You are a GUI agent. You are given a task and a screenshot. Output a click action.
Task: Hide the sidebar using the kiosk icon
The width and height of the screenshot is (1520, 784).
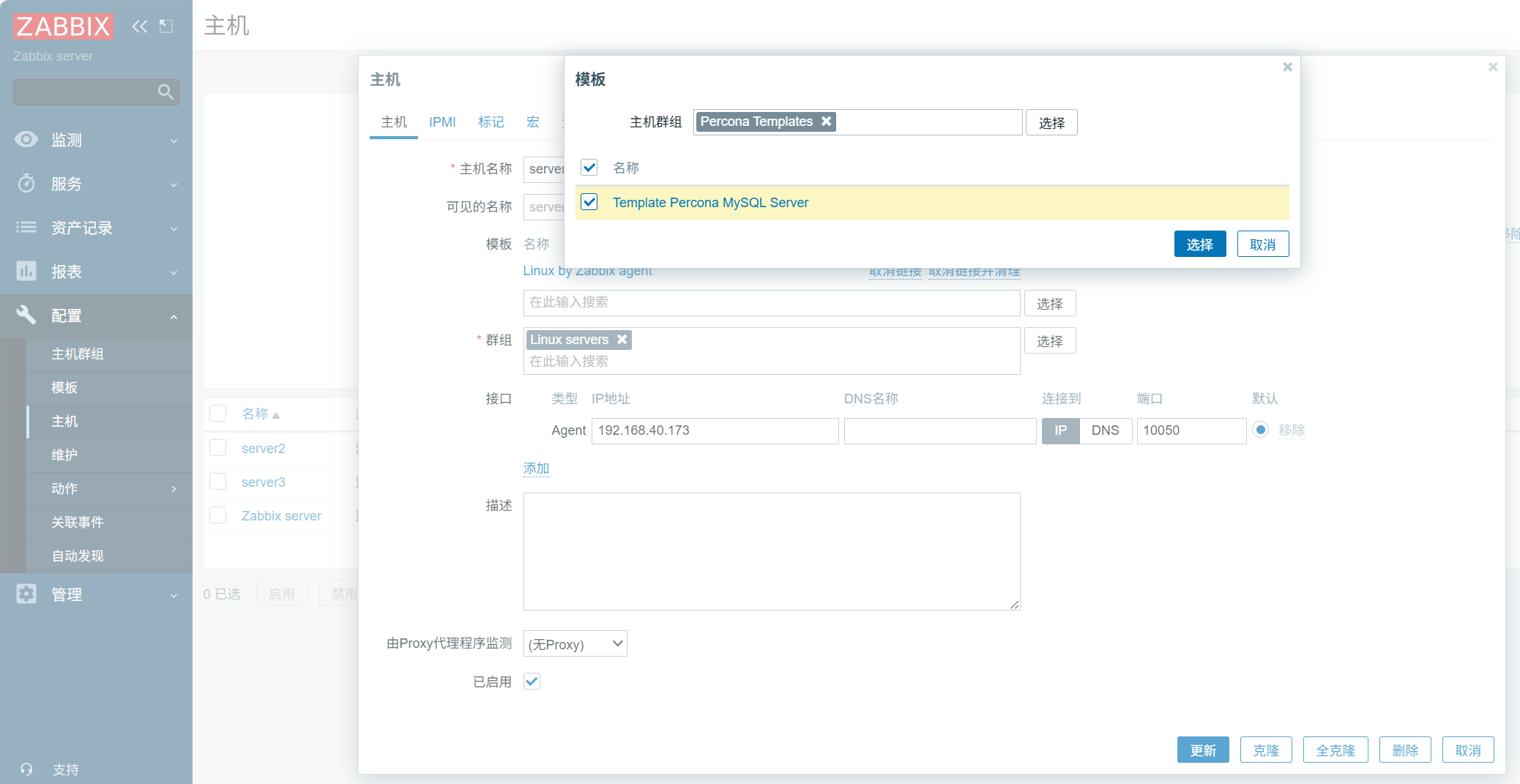166,26
